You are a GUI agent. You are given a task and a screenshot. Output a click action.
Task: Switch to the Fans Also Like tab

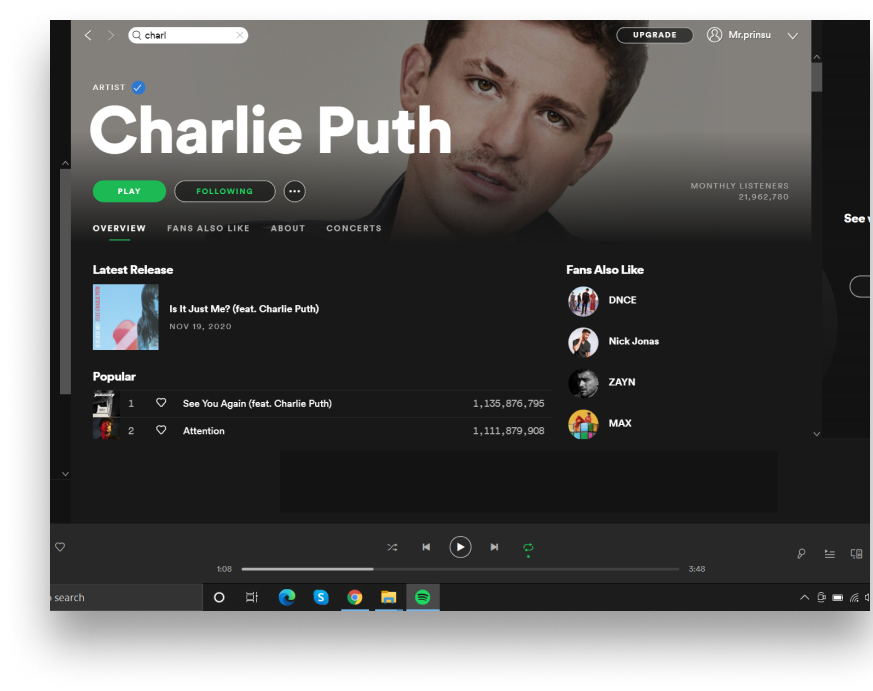[x=208, y=228]
